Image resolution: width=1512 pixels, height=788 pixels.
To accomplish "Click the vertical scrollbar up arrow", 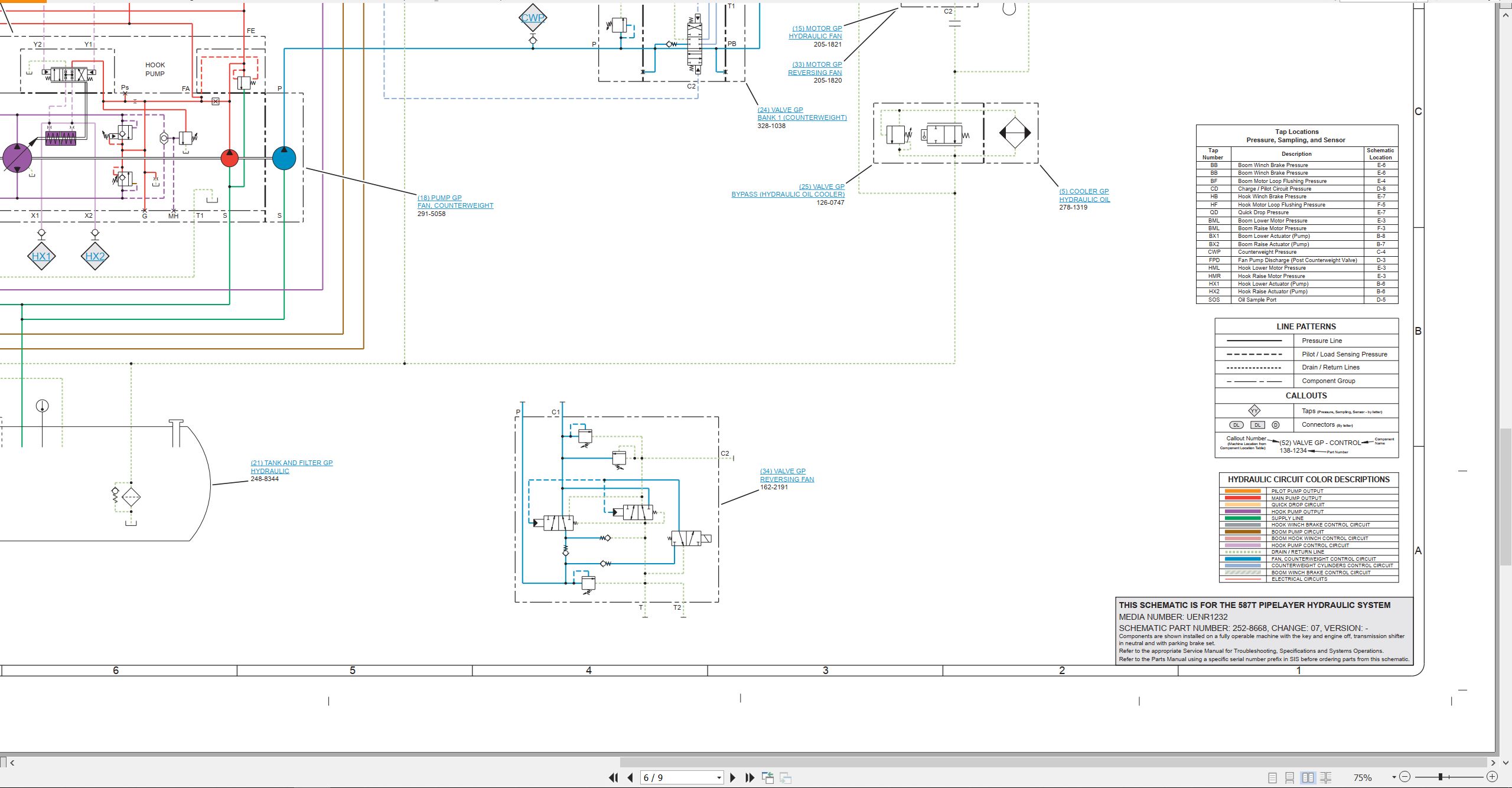I will click(1506, 14).
